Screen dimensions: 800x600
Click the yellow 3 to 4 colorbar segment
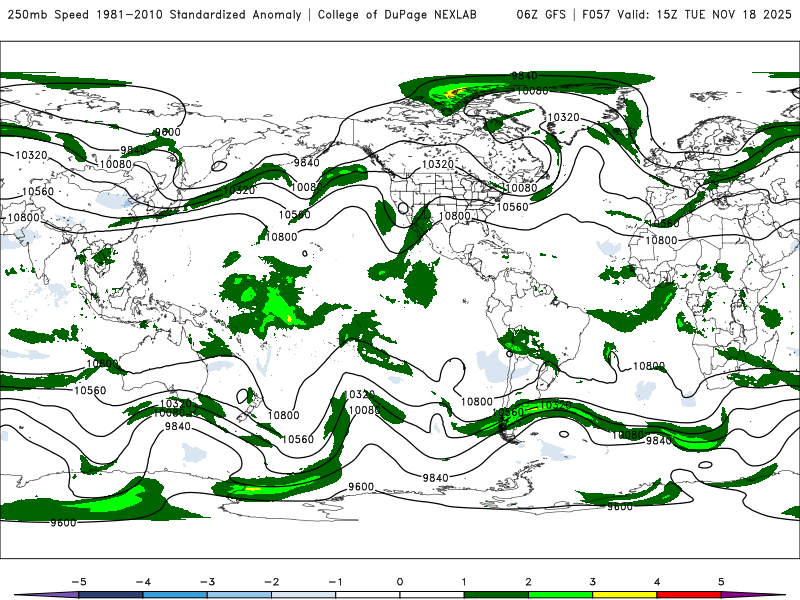pyautogui.click(x=625, y=595)
